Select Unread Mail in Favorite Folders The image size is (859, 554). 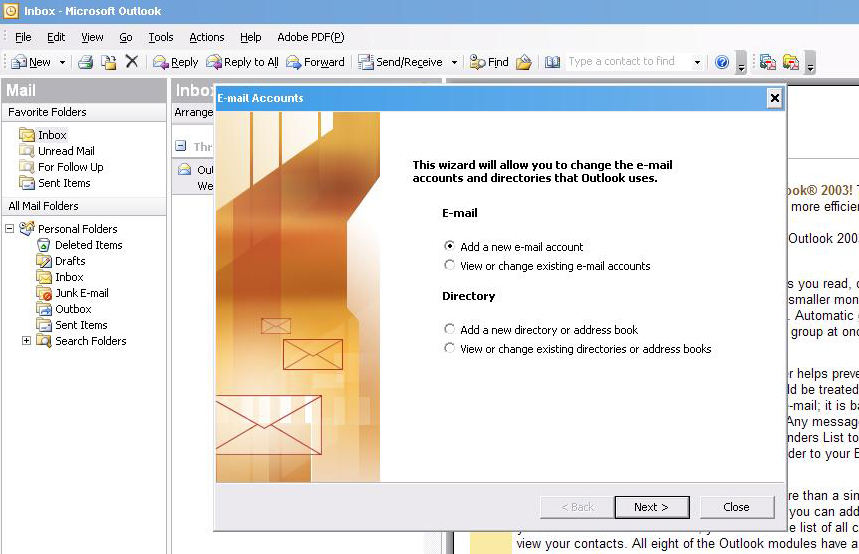point(56,151)
